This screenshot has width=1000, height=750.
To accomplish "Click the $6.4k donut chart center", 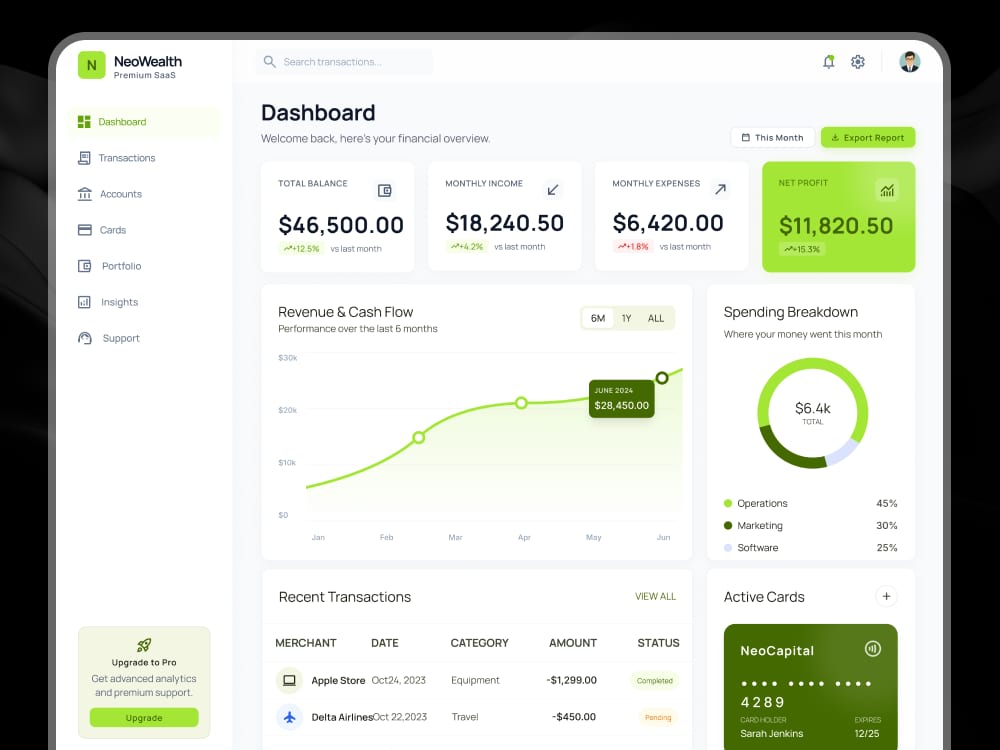I will [x=812, y=413].
